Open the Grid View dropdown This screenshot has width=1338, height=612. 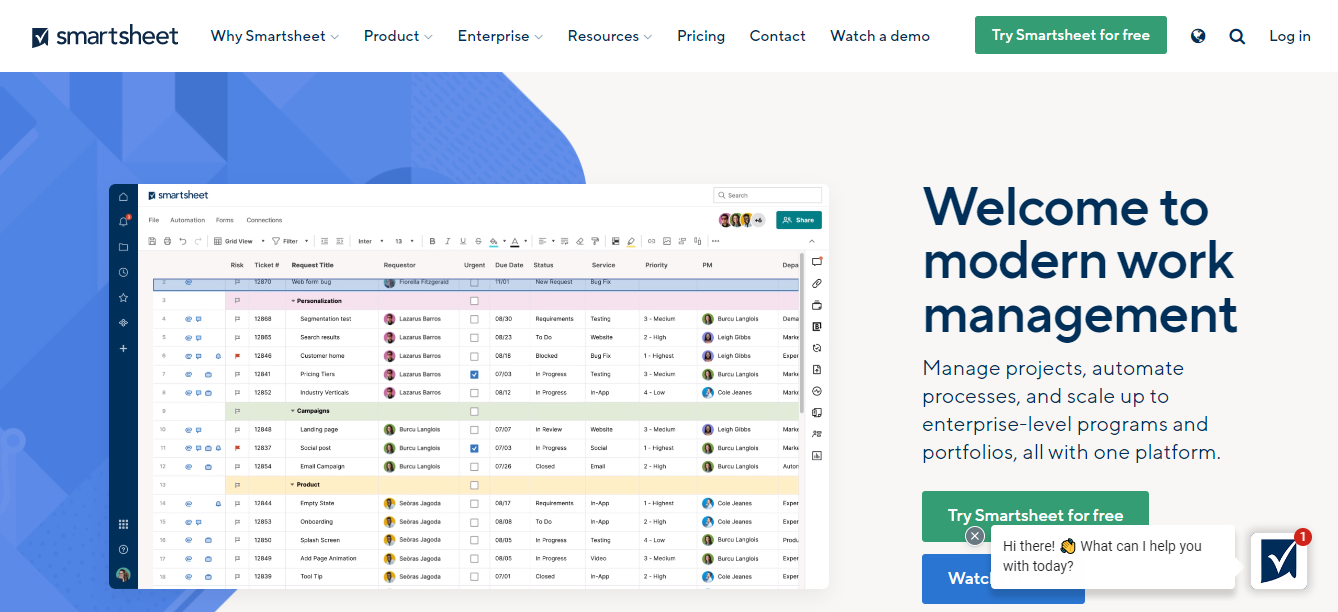click(x=240, y=241)
